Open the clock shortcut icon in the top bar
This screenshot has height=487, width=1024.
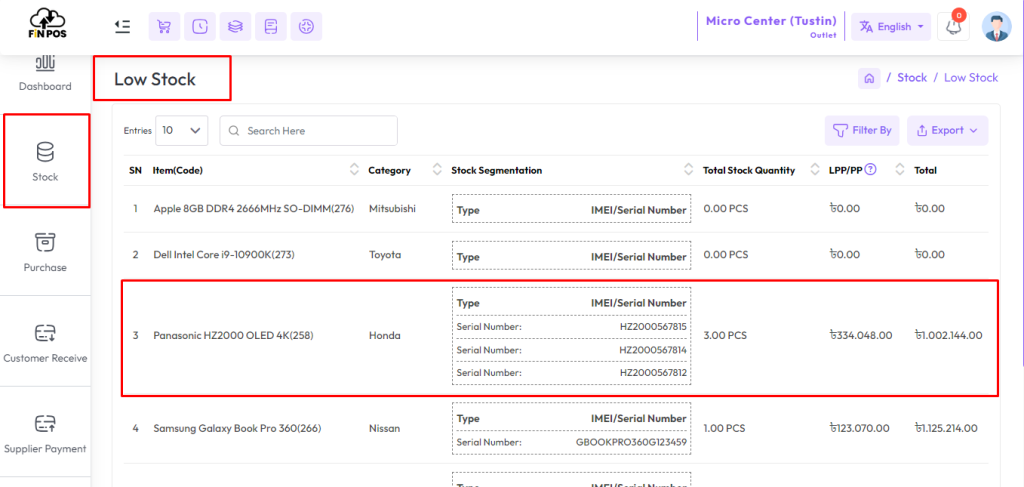tap(200, 26)
